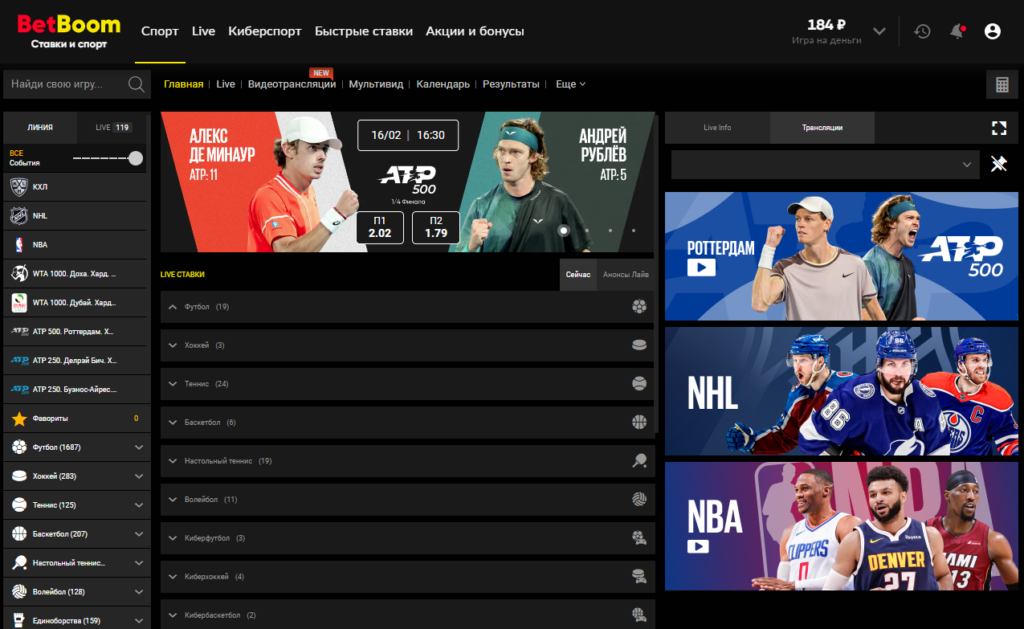Switch to Live Info tab
This screenshot has width=1024, height=629.
(717, 127)
